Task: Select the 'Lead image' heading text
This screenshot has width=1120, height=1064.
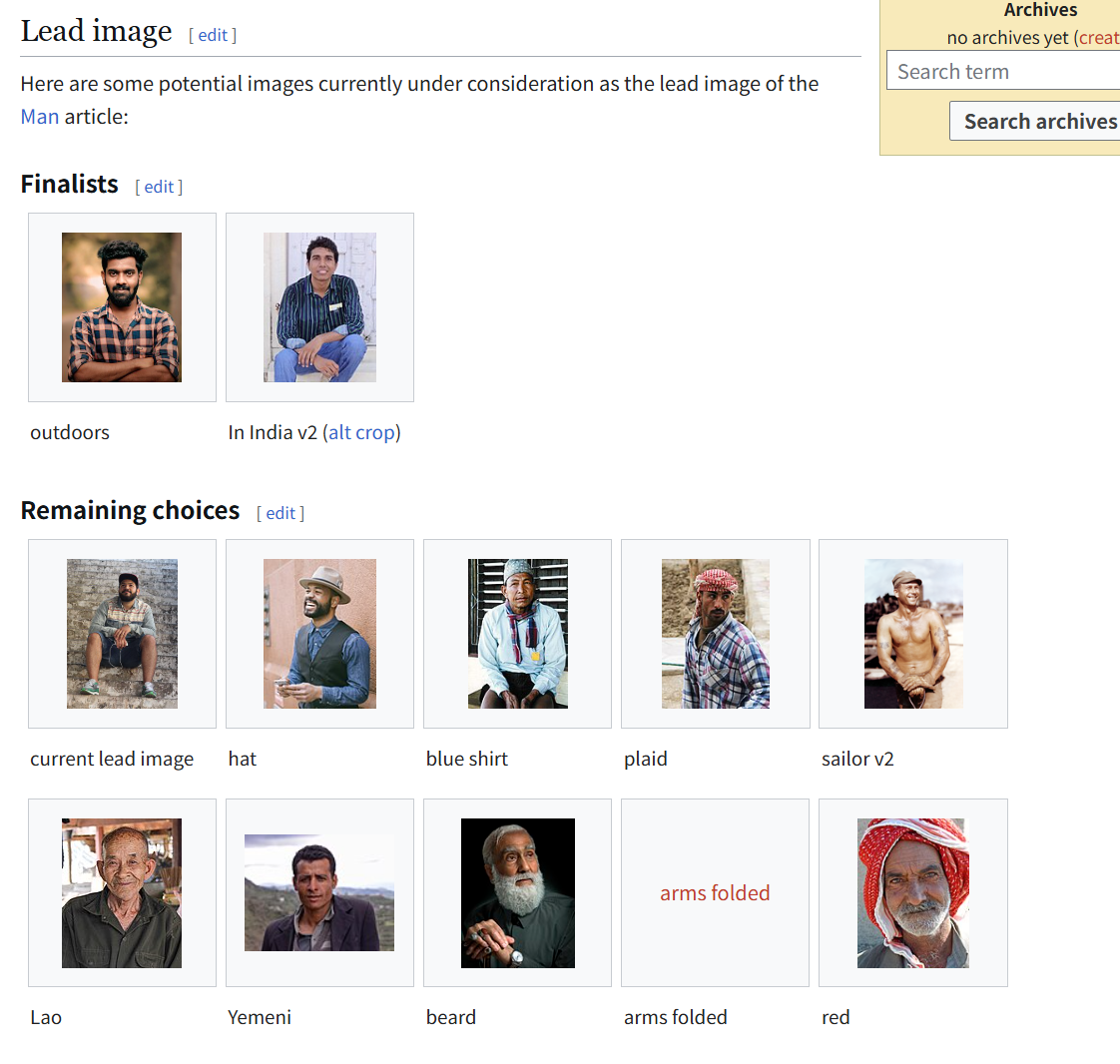Action: pos(96,31)
